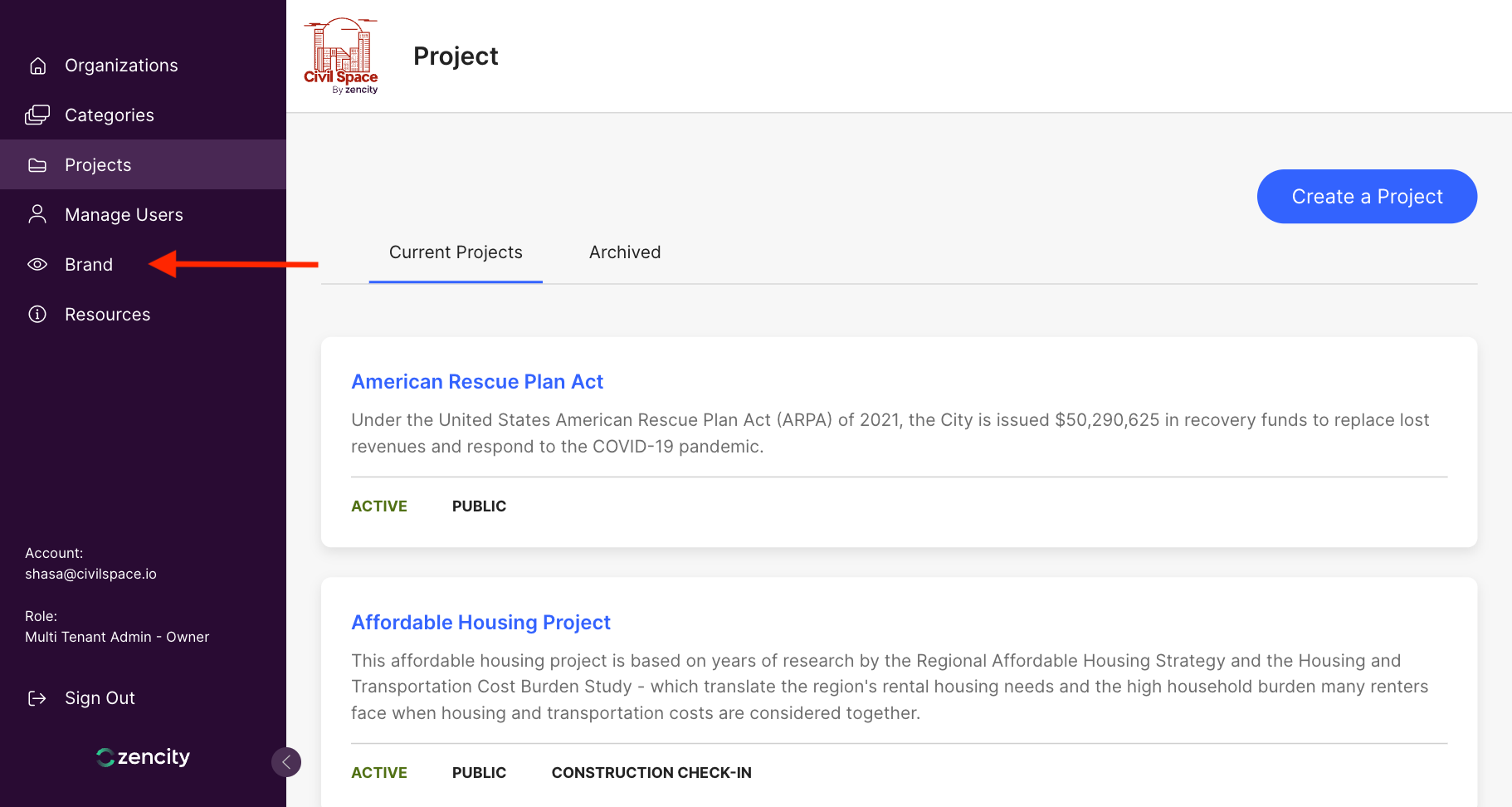Open the Resources menu item
The width and height of the screenshot is (1512, 807).
click(x=107, y=315)
